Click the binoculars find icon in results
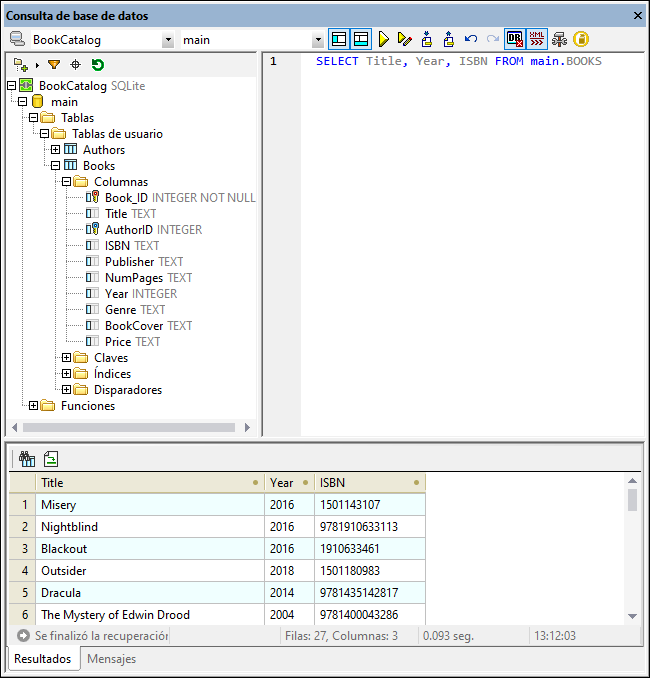This screenshot has height=678, width=650. point(26,459)
